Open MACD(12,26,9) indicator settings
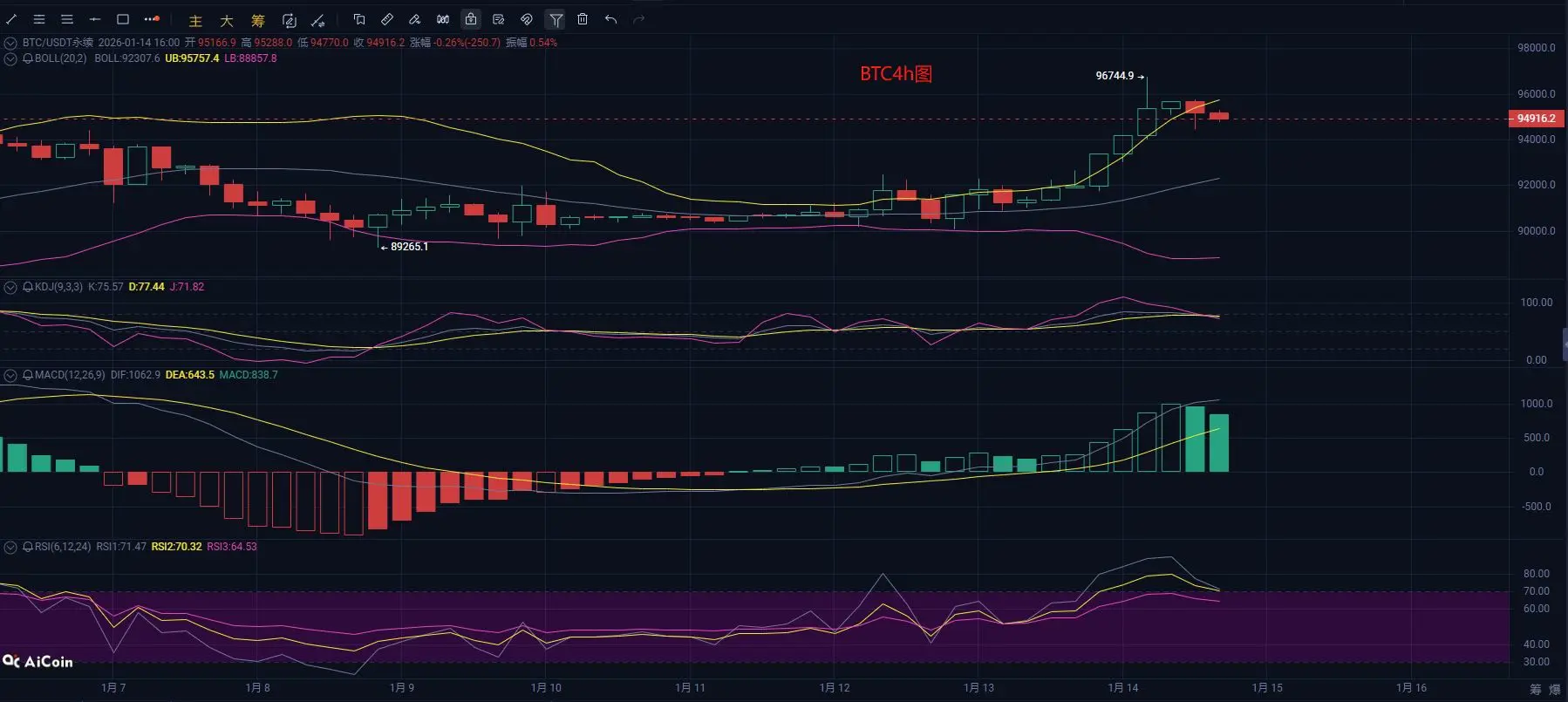 [x=70, y=375]
